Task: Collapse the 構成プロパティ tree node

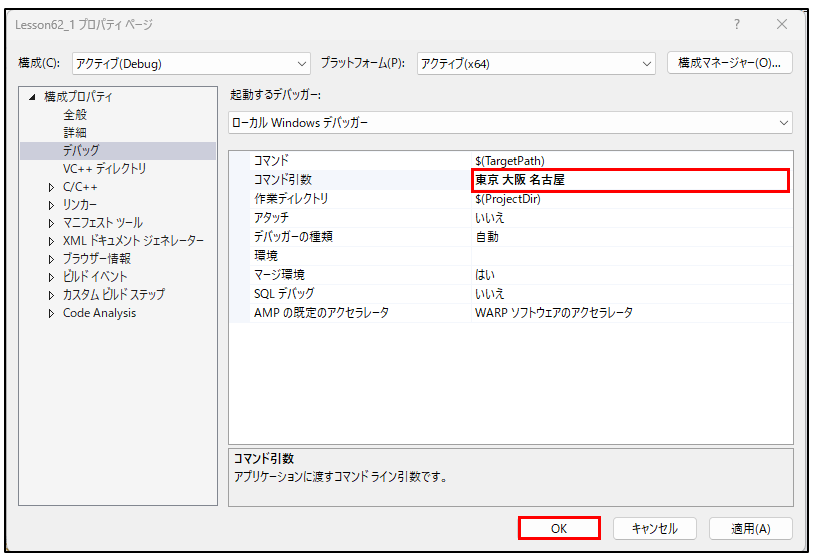Action: tap(33, 97)
